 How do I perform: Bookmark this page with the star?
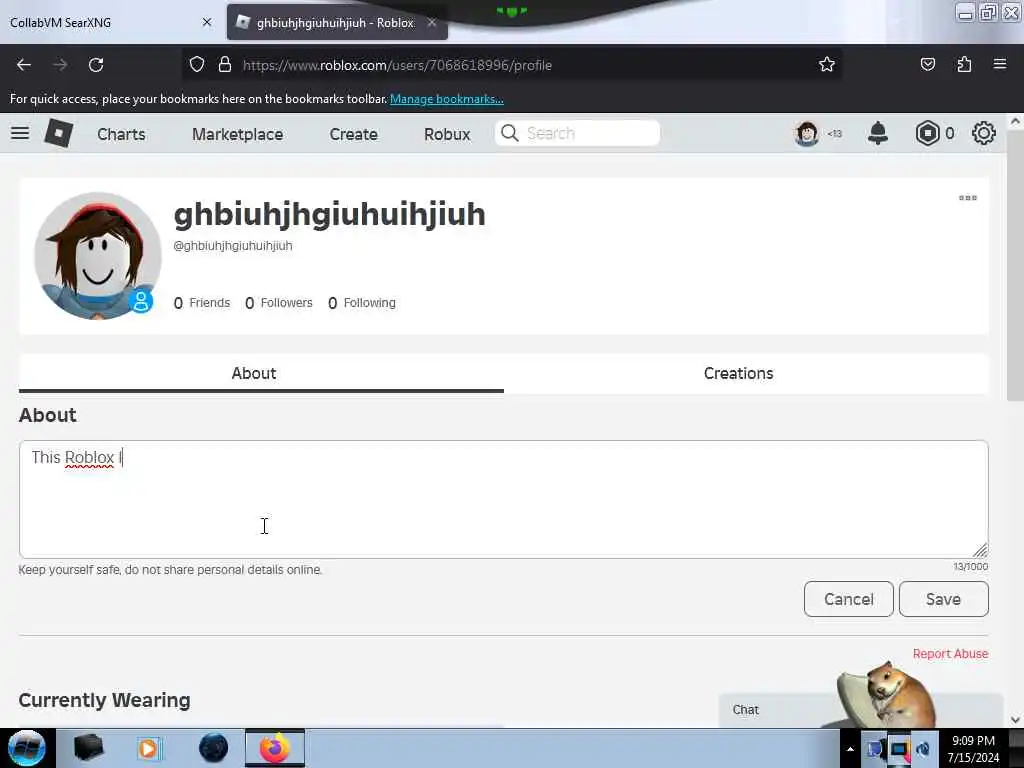827,64
